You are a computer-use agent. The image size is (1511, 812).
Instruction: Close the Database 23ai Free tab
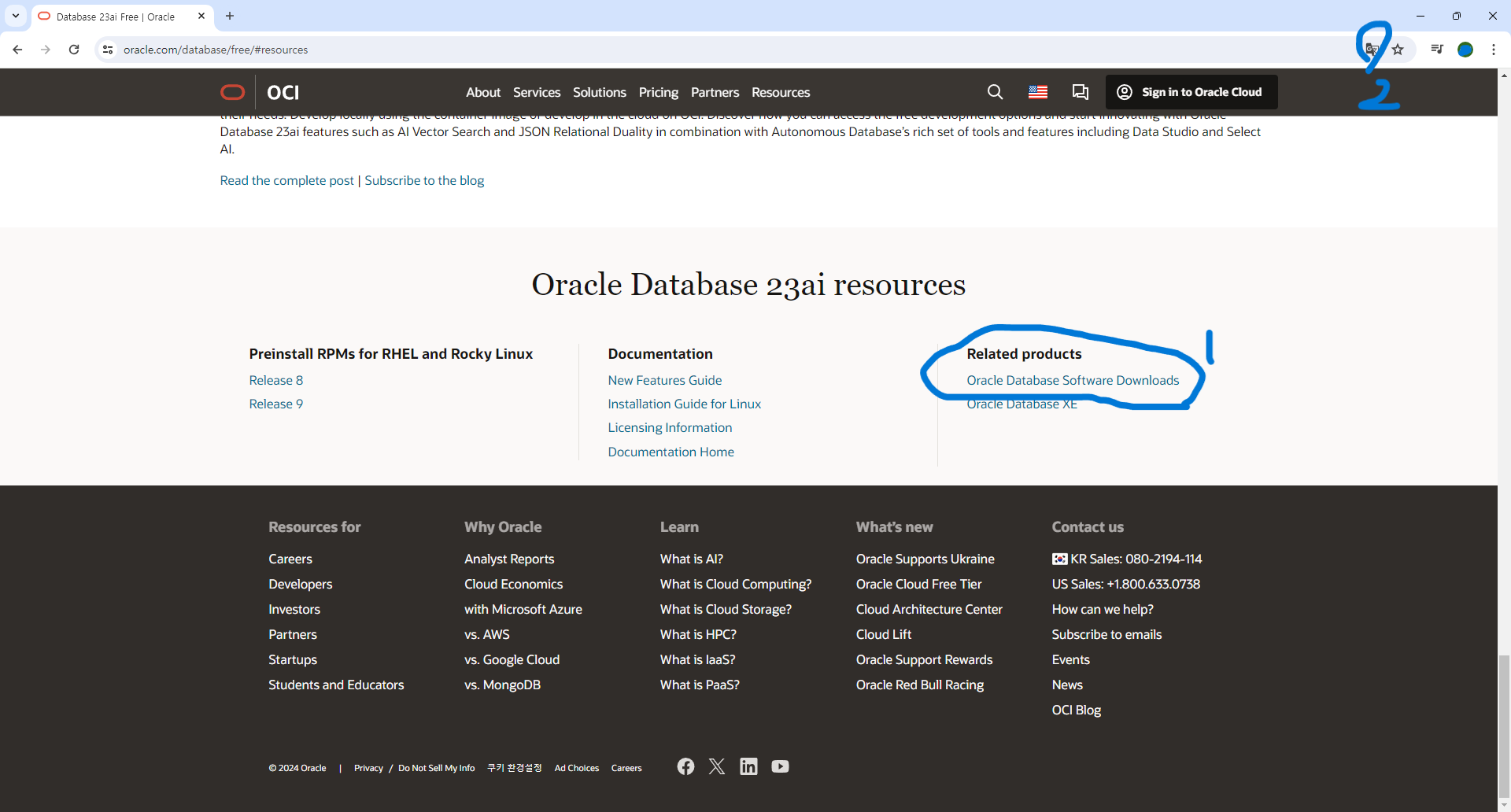click(x=201, y=16)
